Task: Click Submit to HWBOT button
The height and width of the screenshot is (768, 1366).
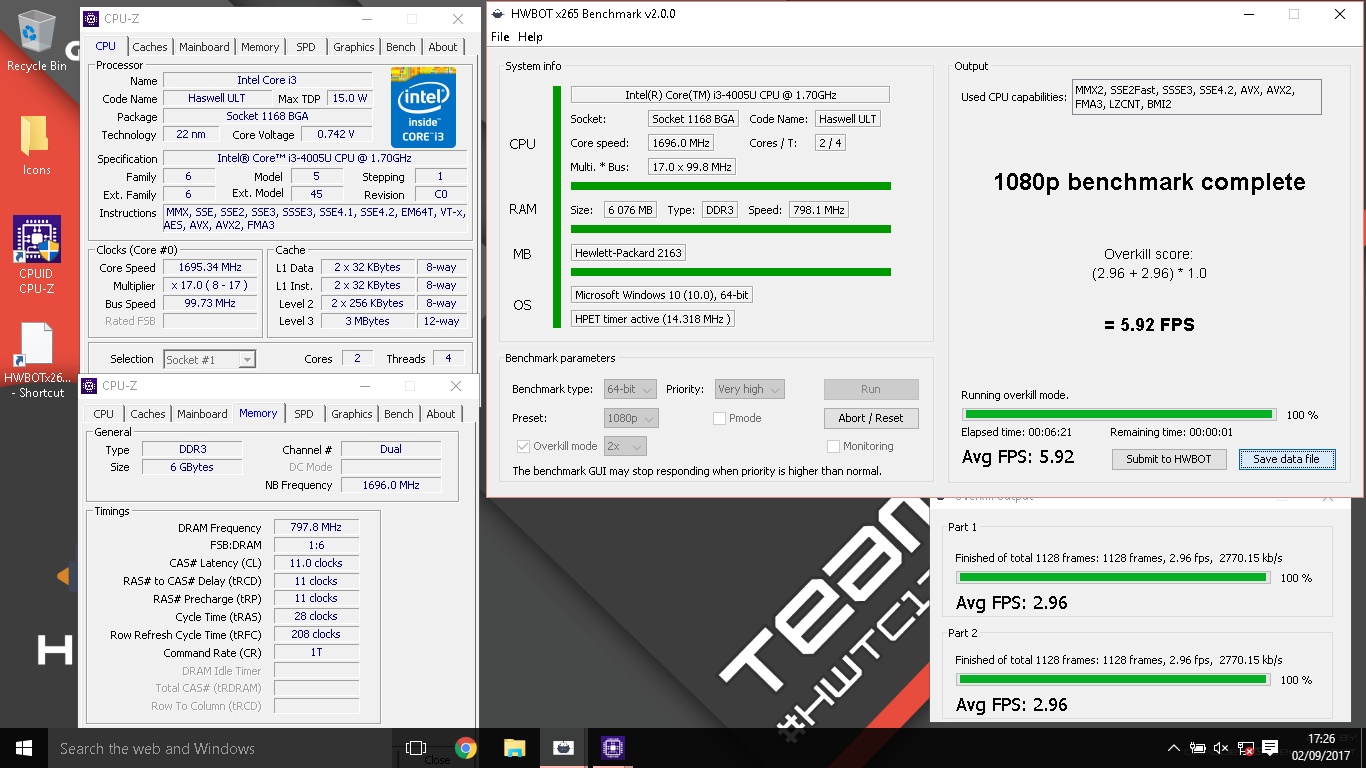Action: tap(1168, 459)
